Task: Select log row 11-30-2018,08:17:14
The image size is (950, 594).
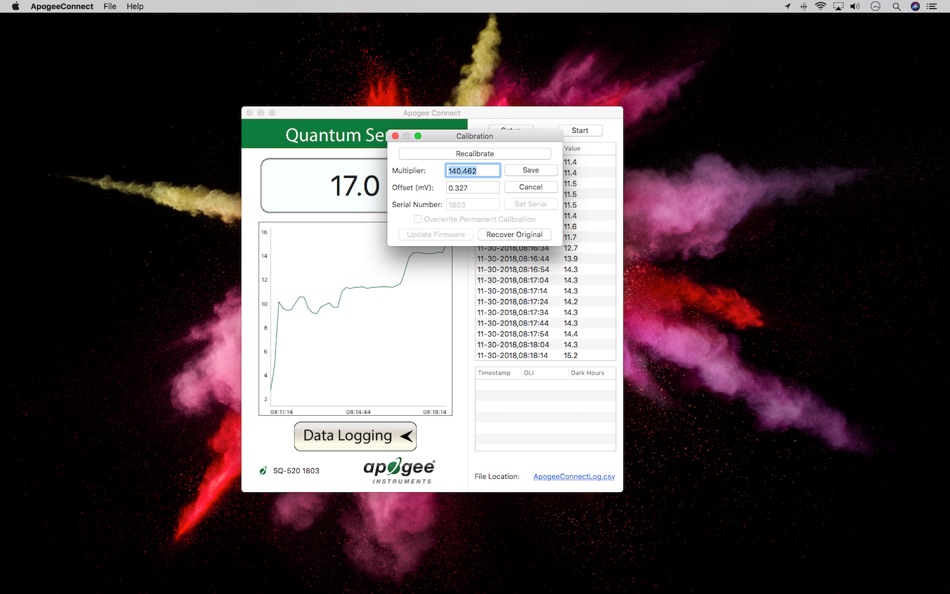Action: click(x=545, y=291)
